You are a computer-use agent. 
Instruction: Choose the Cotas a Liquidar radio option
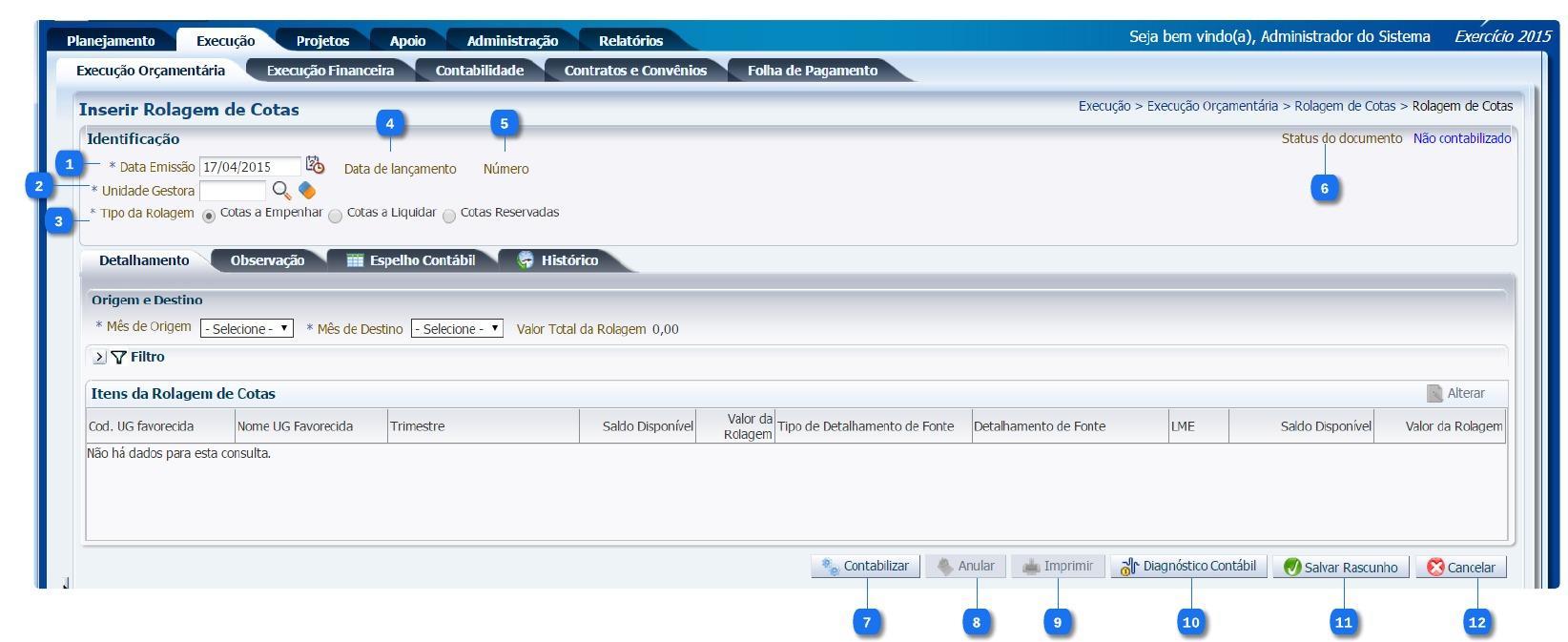pos(335,217)
